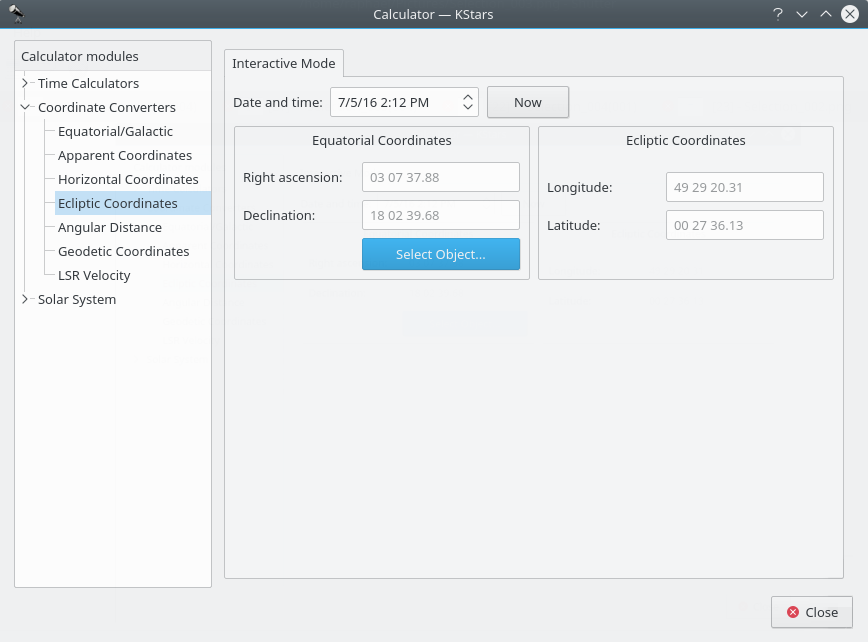868x642 pixels.
Task: Click the Select Object... button
Action: (x=440, y=254)
